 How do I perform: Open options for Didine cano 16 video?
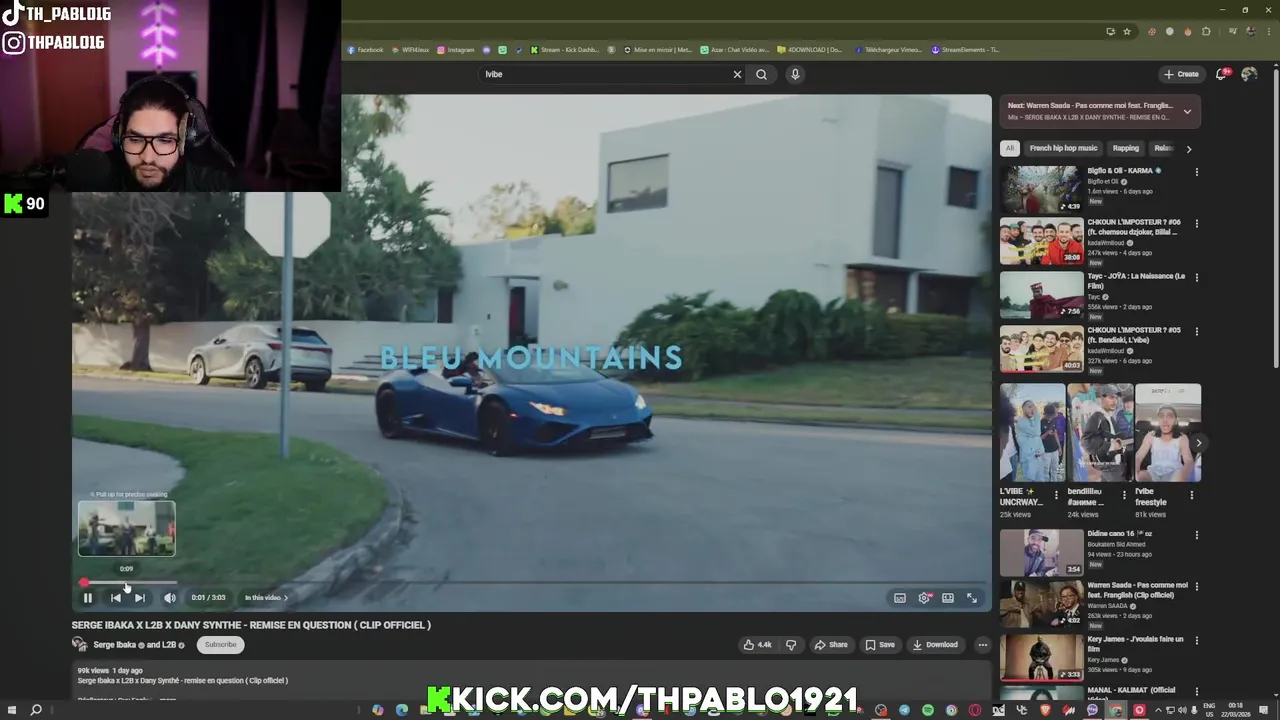point(1196,535)
